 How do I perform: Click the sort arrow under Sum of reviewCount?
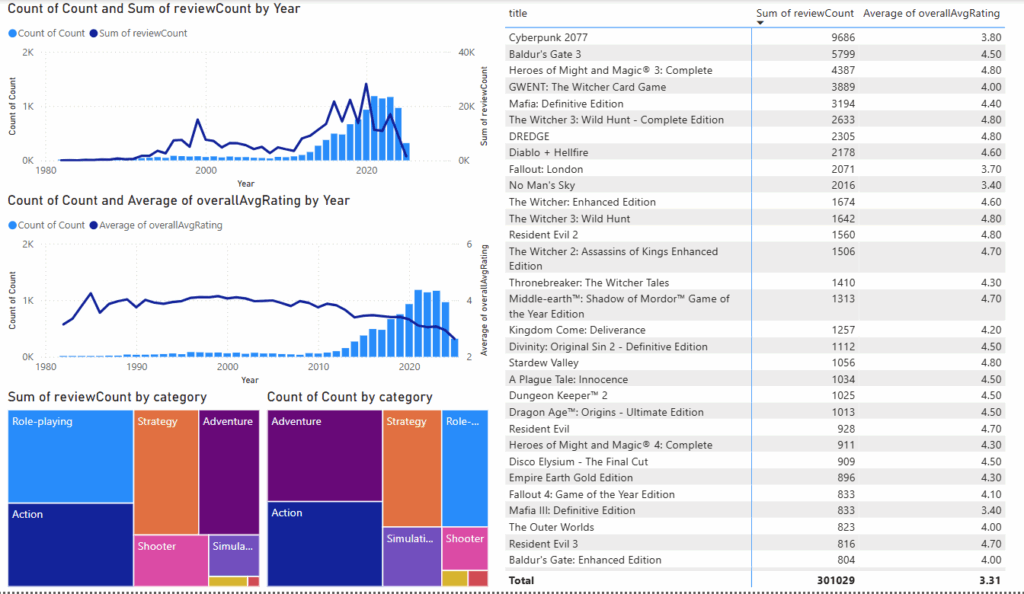760,23
